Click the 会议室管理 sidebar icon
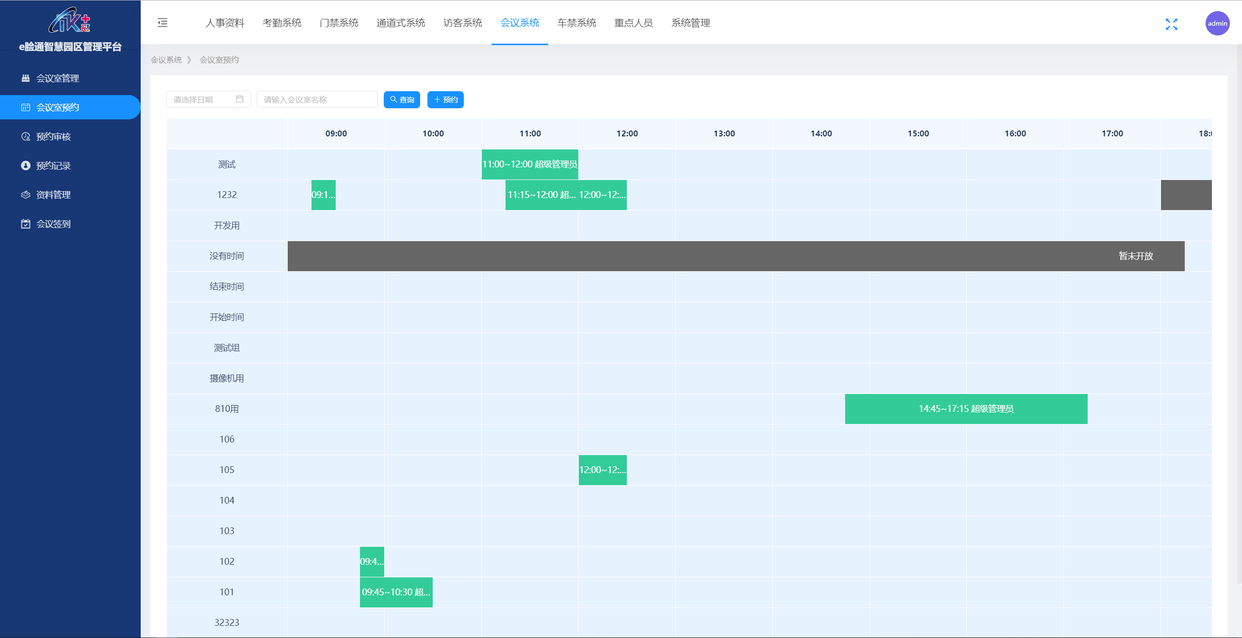Image resolution: width=1242 pixels, height=638 pixels. coord(26,78)
